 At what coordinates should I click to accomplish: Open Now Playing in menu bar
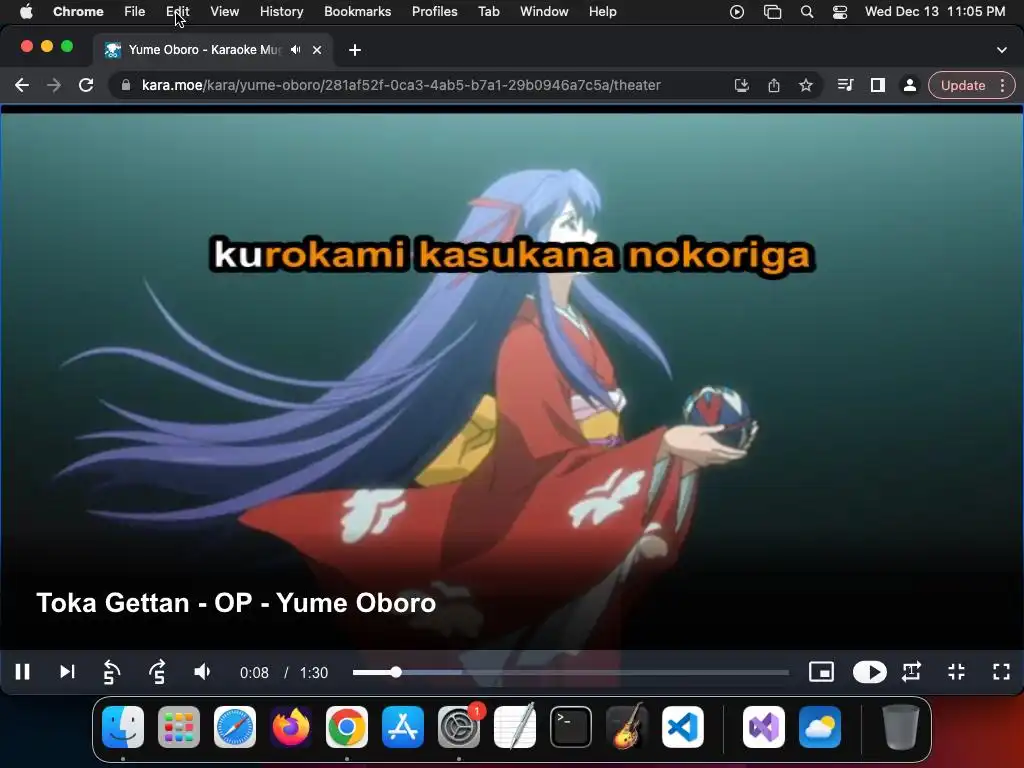click(737, 12)
